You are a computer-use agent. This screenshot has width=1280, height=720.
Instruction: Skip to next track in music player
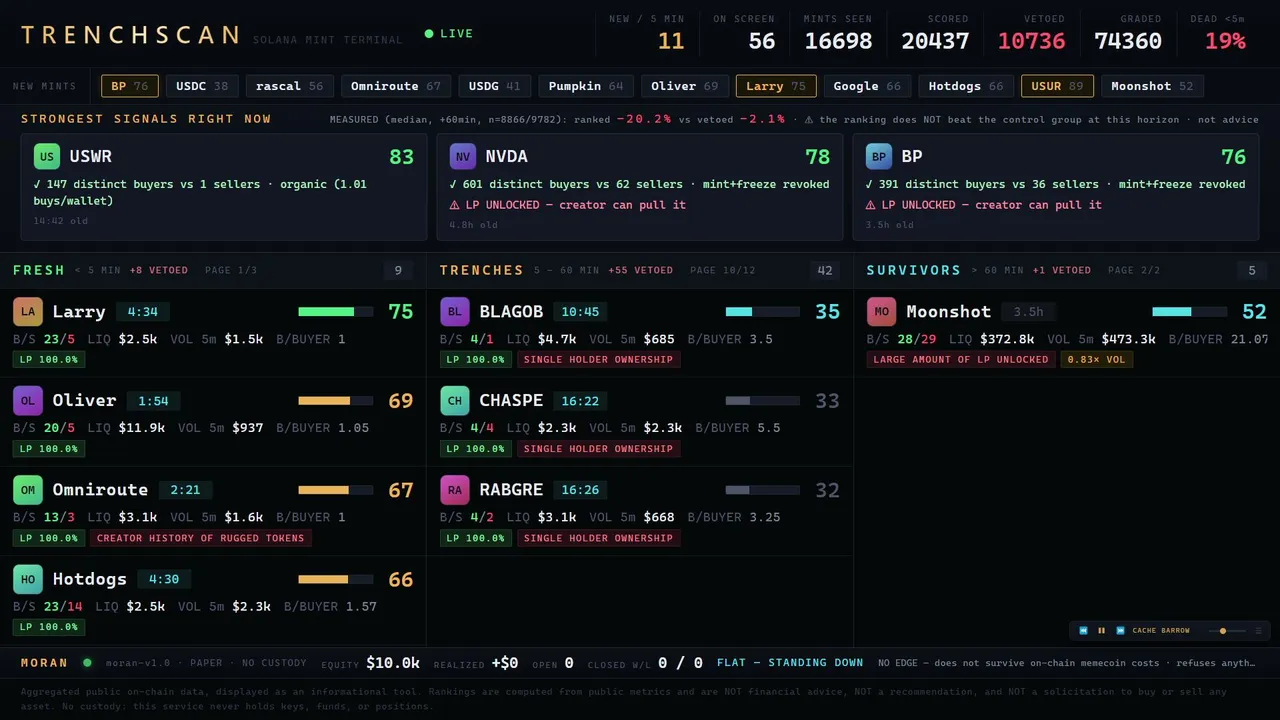[1120, 631]
